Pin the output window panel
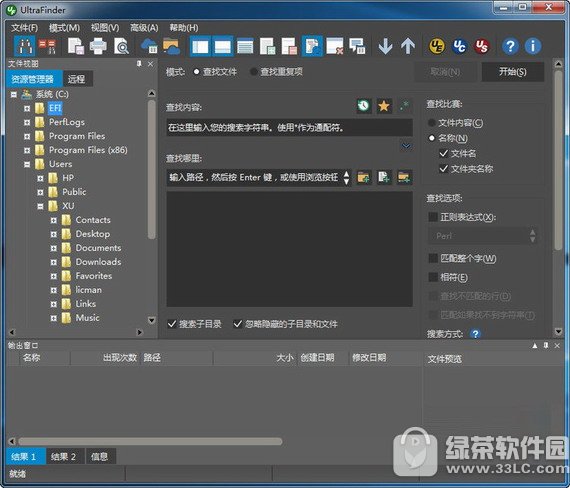The width and height of the screenshot is (570, 488). 546,345
